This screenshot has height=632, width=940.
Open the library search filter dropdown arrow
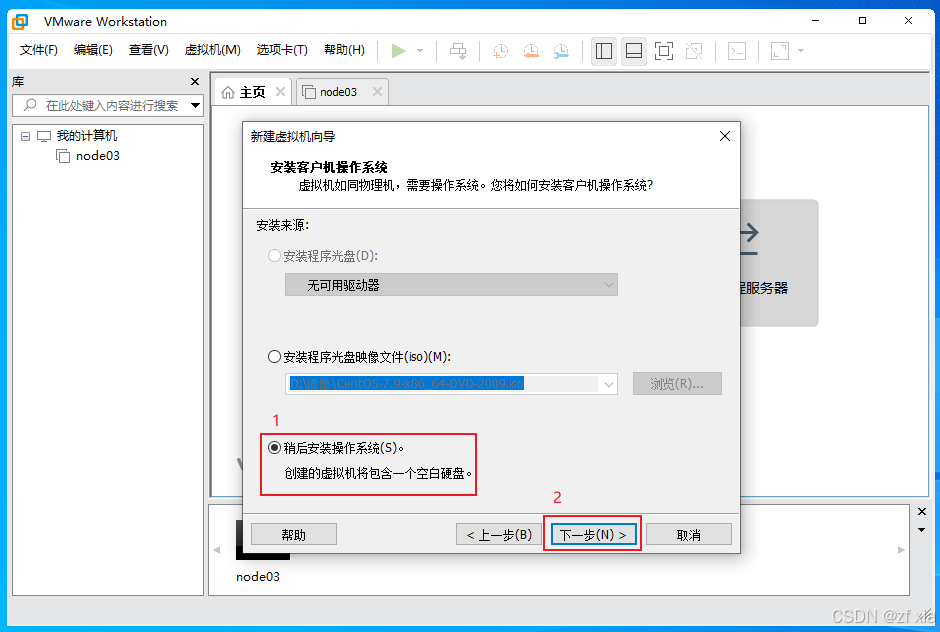pos(195,105)
